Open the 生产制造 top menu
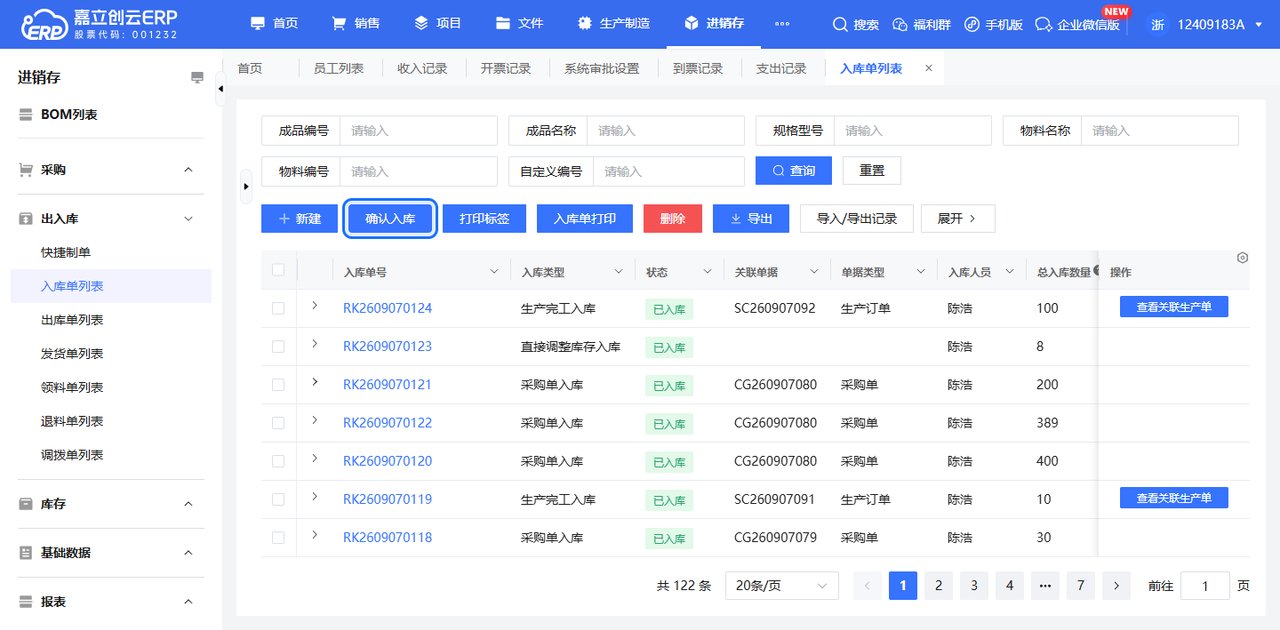 pos(613,23)
